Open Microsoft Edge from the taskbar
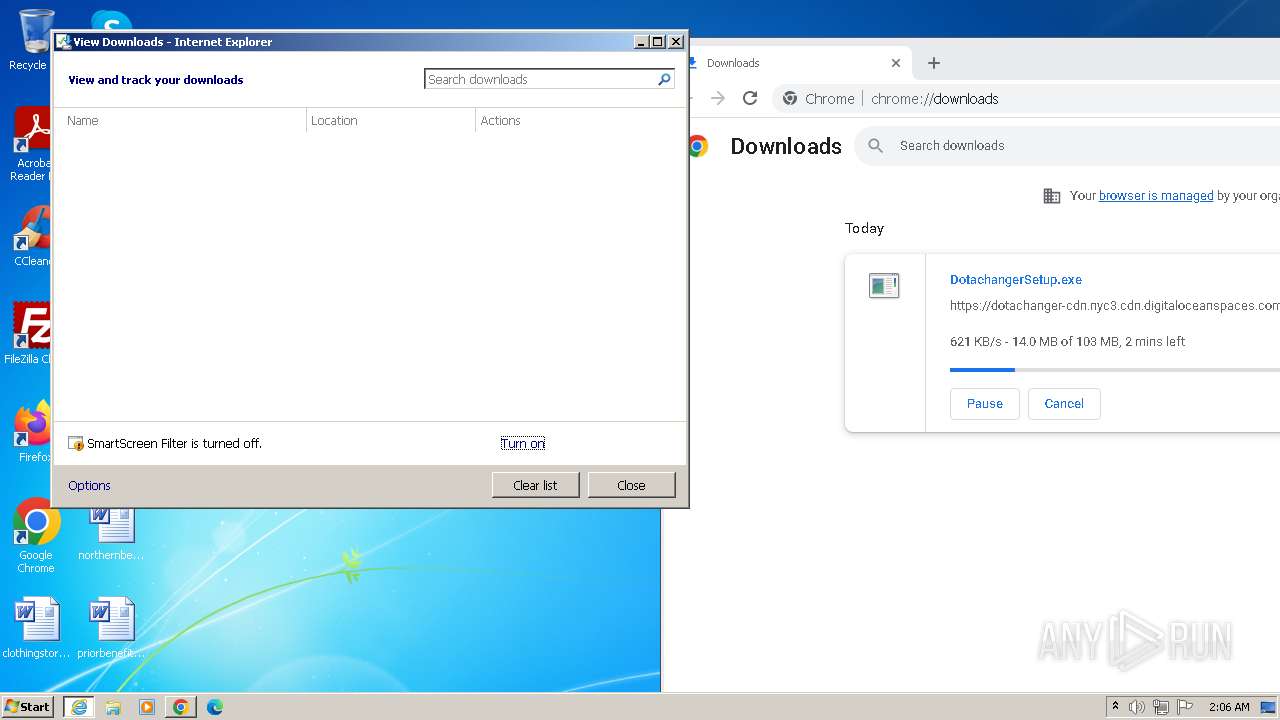Viewport: 1280px width, 720px height. click(215, 707)
